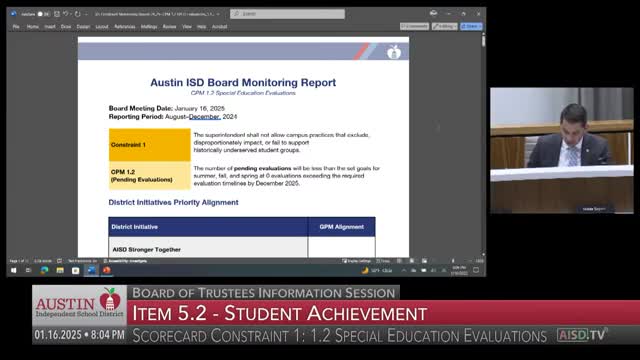
Task: Click the PowerPoint icon on the taskbar
Action: coord(107,270)
